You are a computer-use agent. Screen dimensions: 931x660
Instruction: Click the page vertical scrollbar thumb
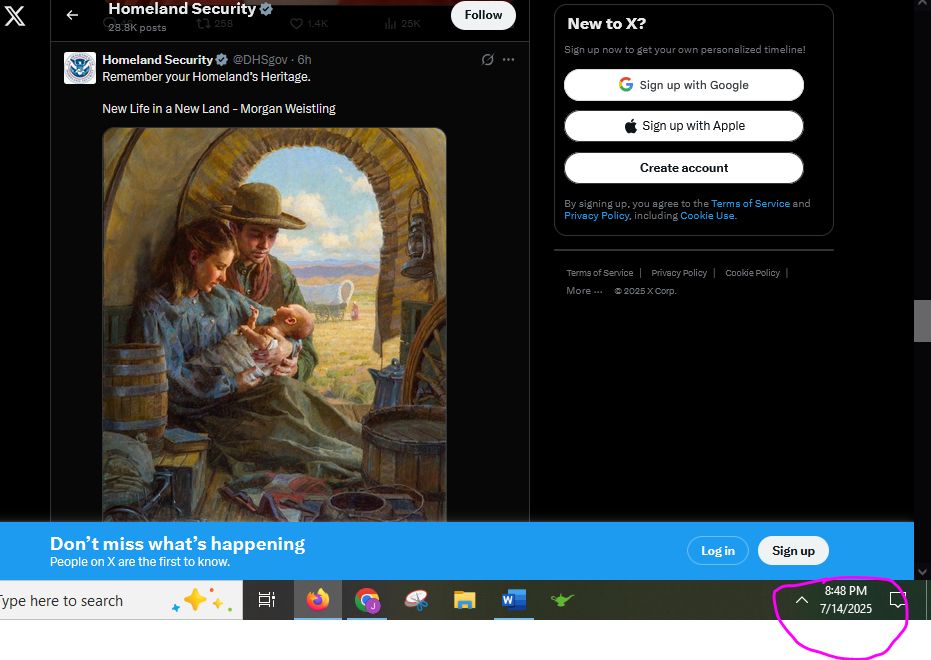[x=922, y=321]
